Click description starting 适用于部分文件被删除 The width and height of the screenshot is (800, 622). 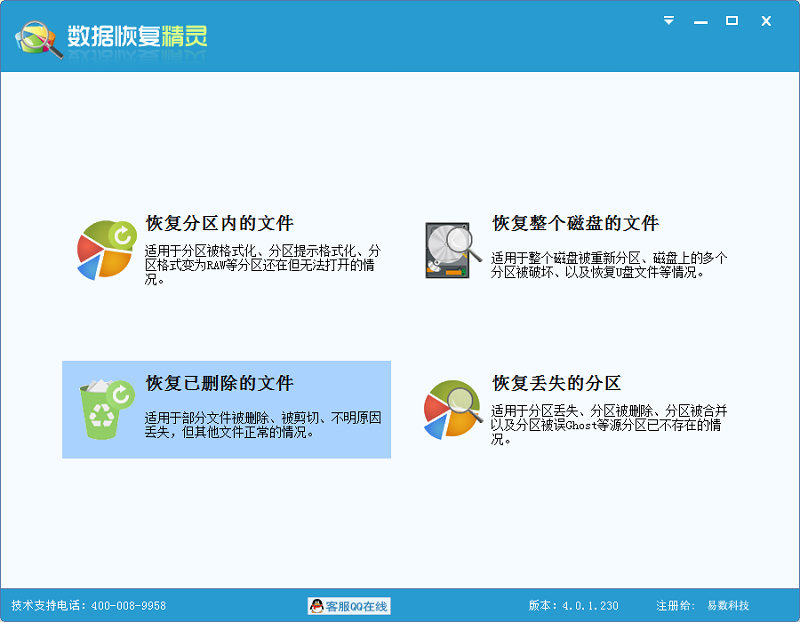(x=262, y=425)
